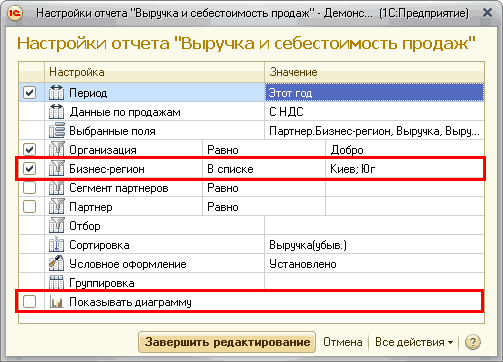The width and height of the screenshot is (503, 362).
Task: Open help with the question mark icon
Action: click(x=473, y=342)
